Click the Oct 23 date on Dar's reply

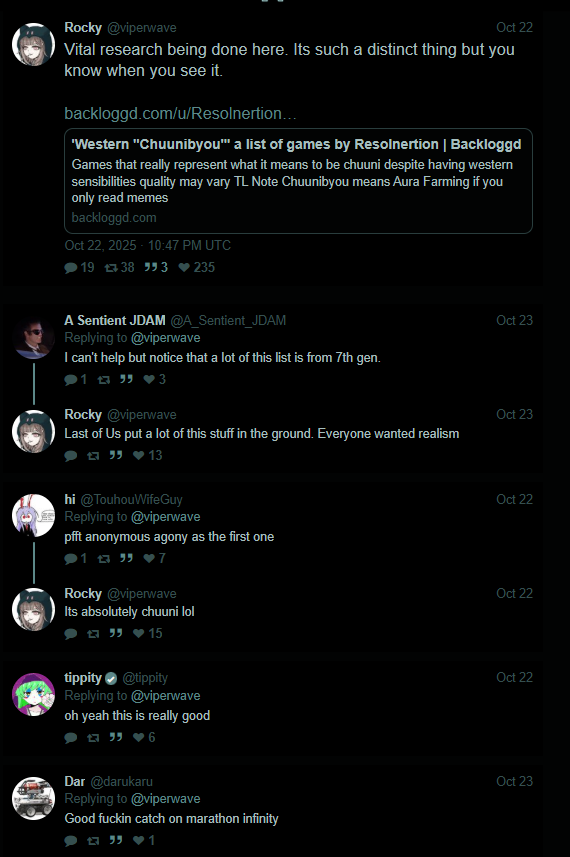pyautogui.click(x=514, y=782)
